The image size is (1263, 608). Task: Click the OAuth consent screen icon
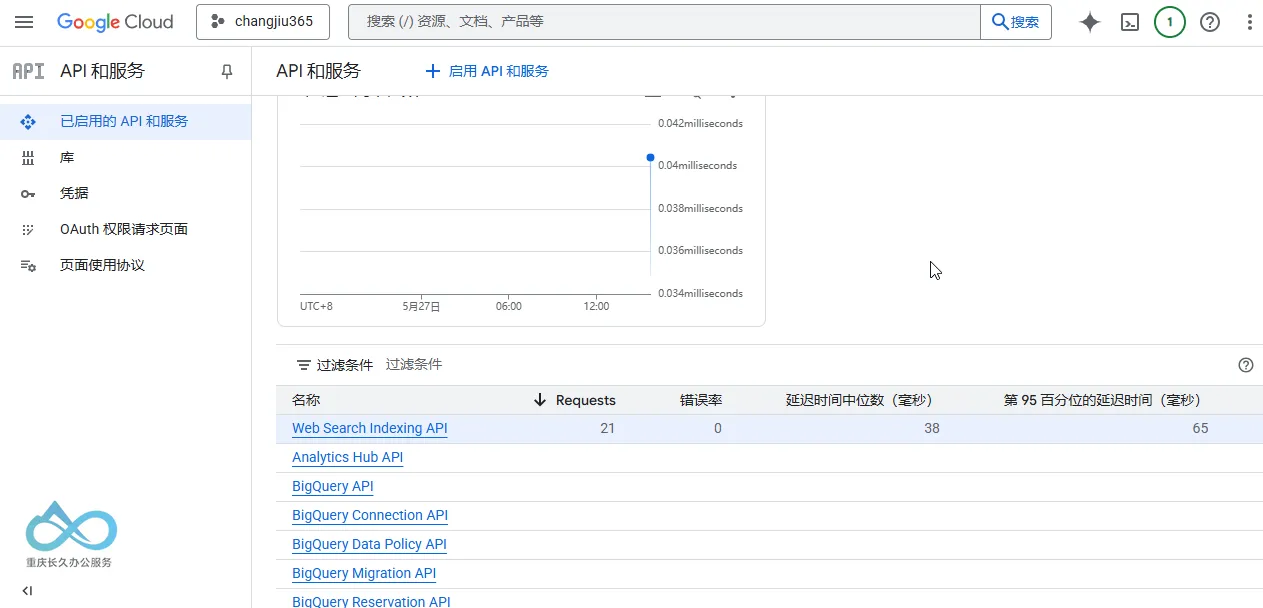click(x=28, y=229)
